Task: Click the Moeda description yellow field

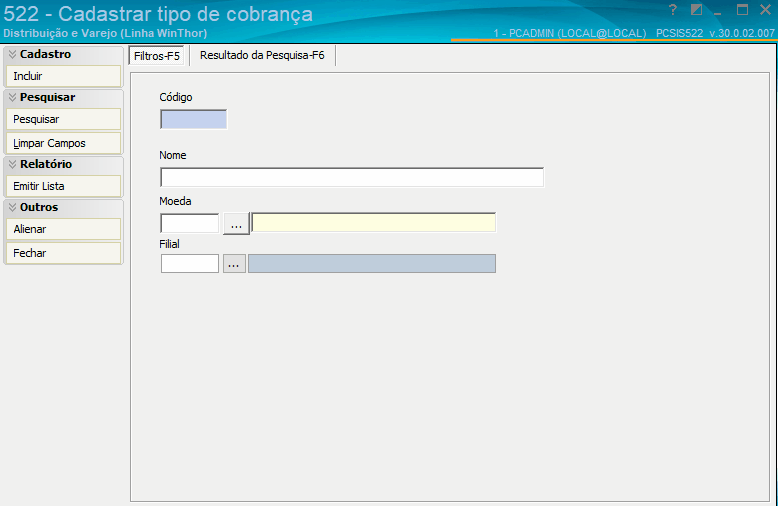Action: (374, 223)
